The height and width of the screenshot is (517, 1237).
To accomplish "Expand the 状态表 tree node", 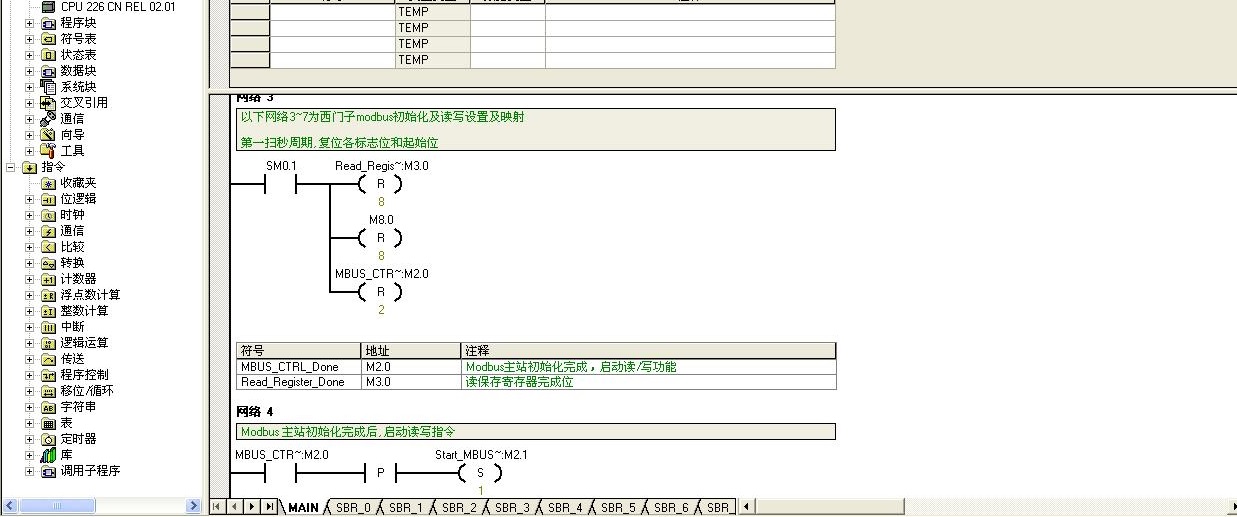I will [29, 55].
